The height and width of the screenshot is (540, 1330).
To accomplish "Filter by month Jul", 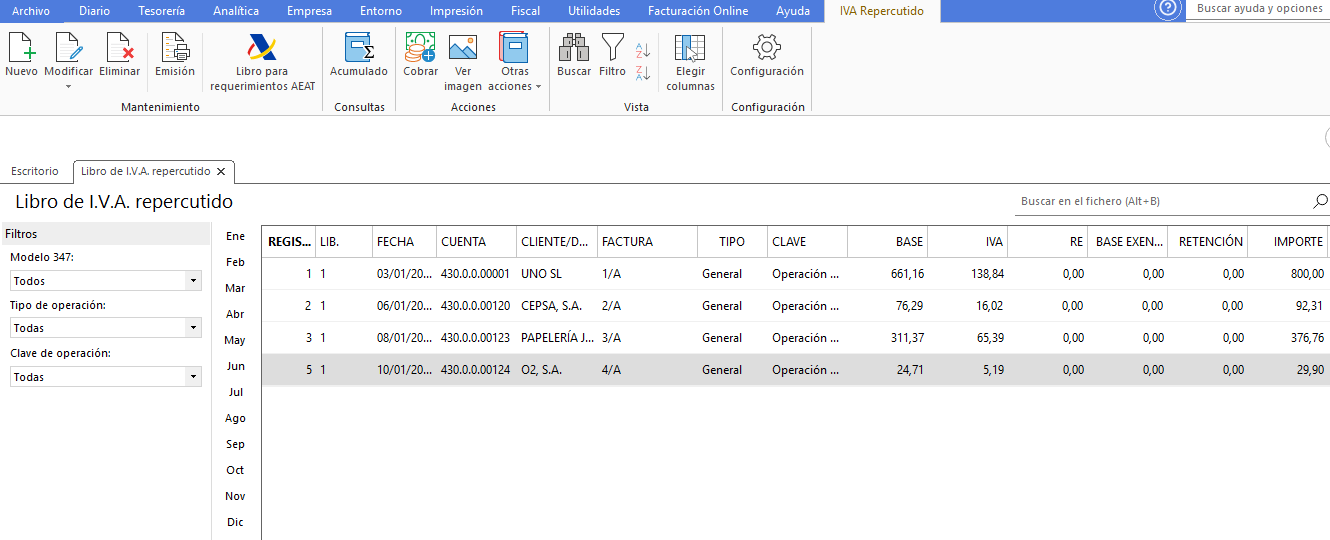I will 235,392.
